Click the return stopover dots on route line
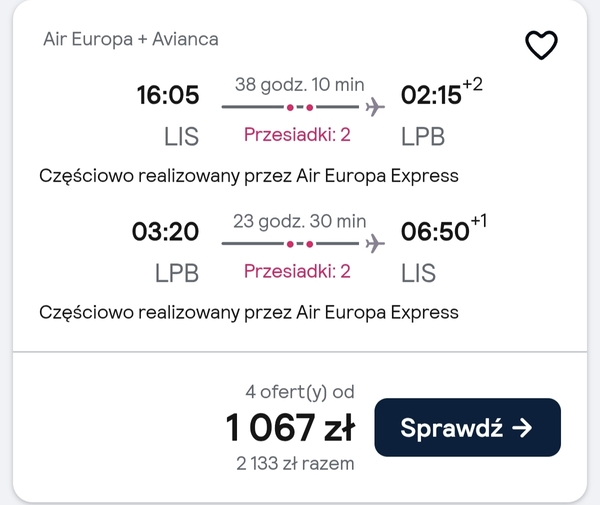 click(x=300, y=244)
